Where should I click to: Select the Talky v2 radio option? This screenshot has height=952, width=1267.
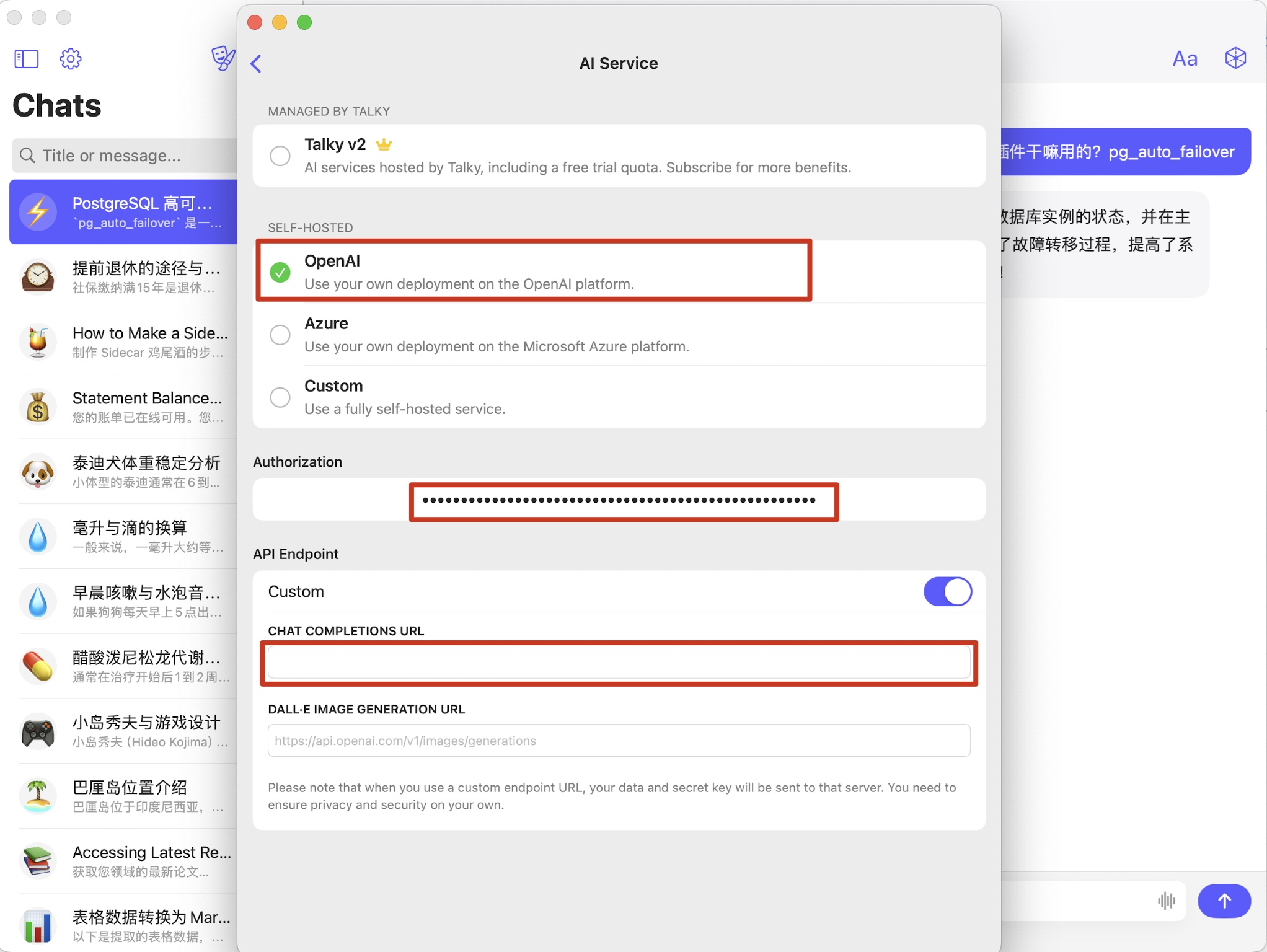[x=280, y=156]
